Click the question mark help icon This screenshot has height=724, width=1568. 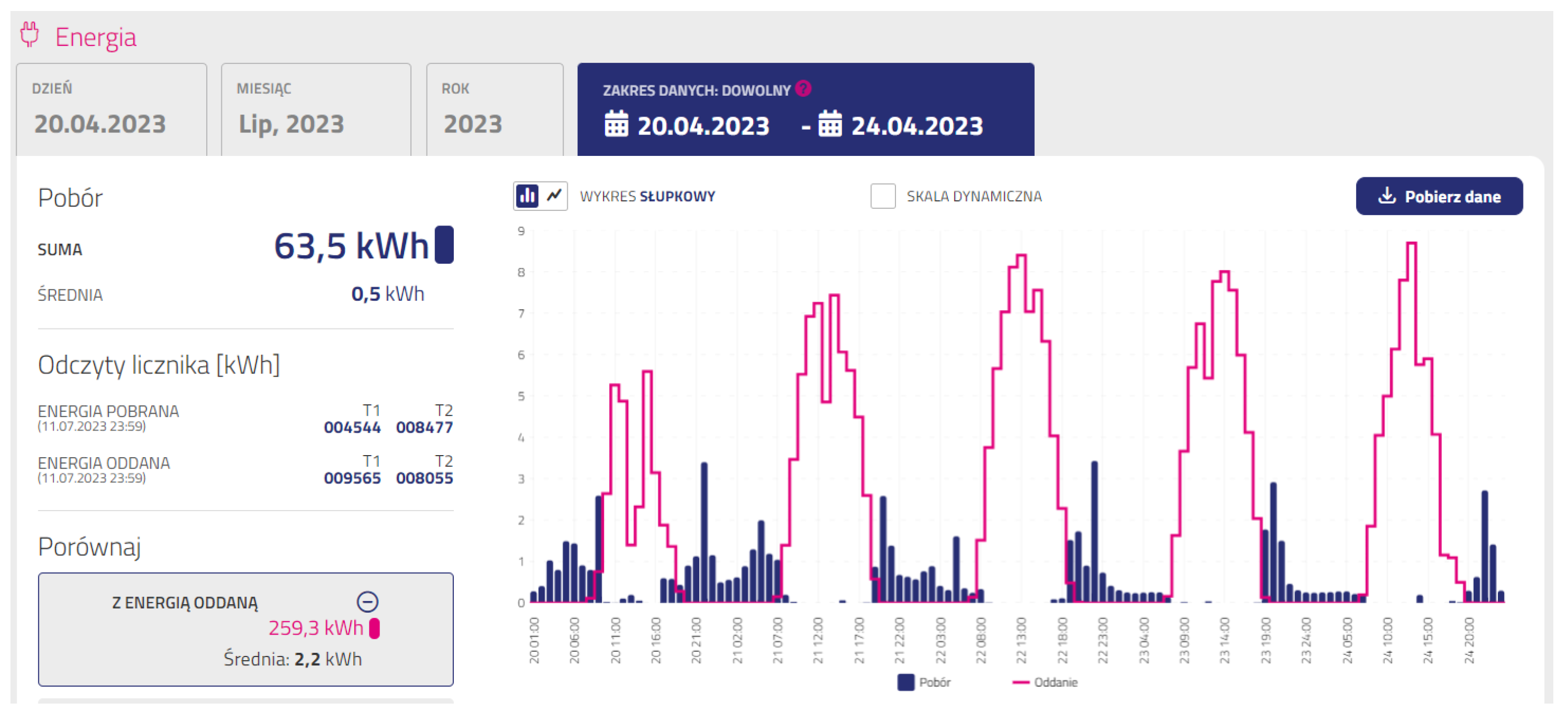(803, 89)
